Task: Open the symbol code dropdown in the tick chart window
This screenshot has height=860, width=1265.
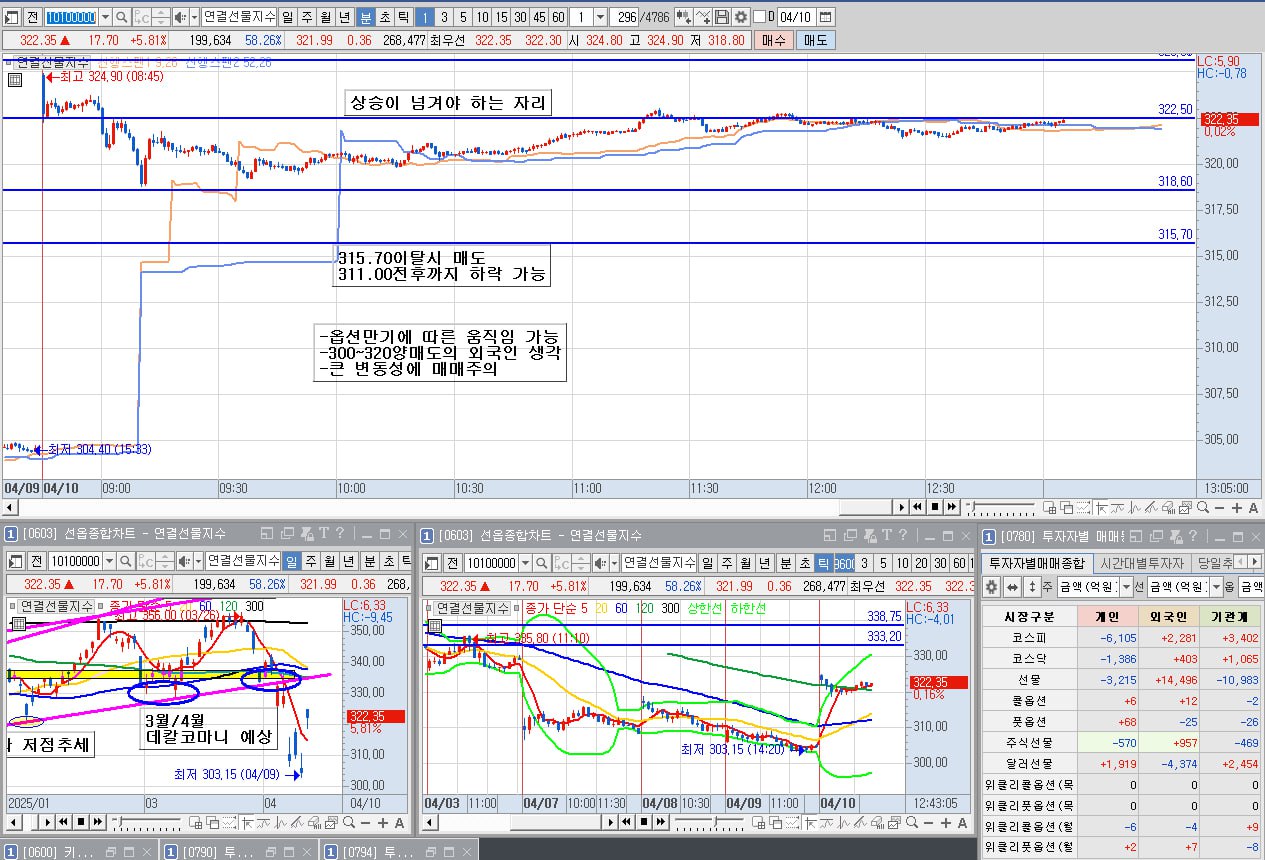Action: click(x=527, y=563)
